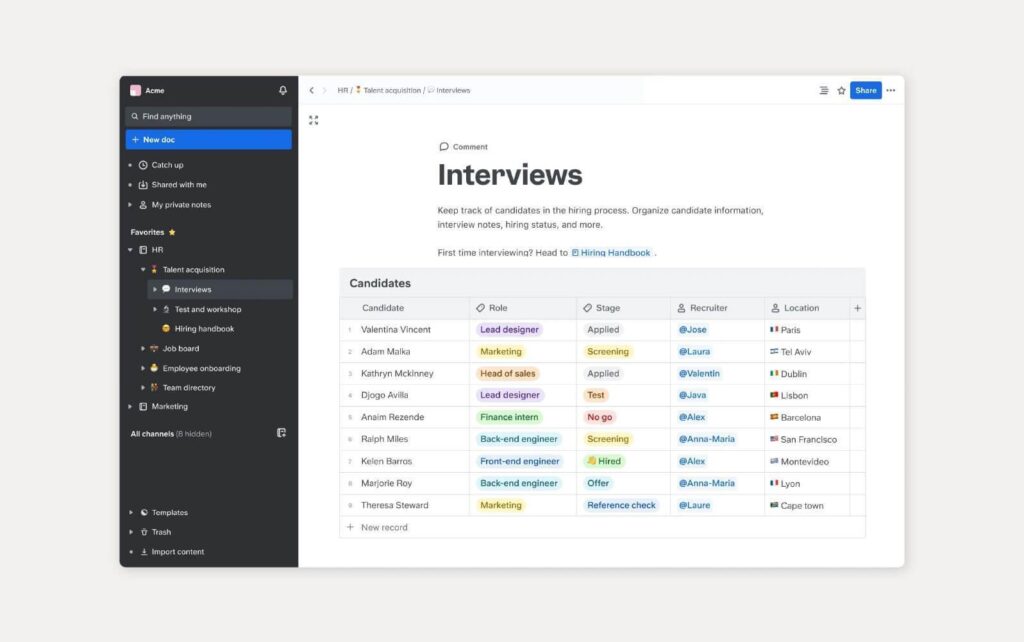
Task: Add a new column with the plus icon
Action: tap(857, 308)
